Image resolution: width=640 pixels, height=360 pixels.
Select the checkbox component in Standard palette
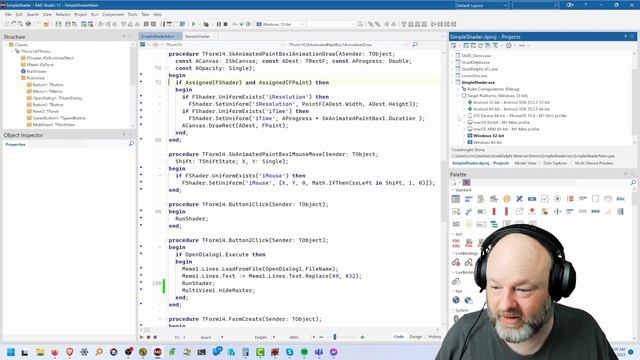pos(544,199)
